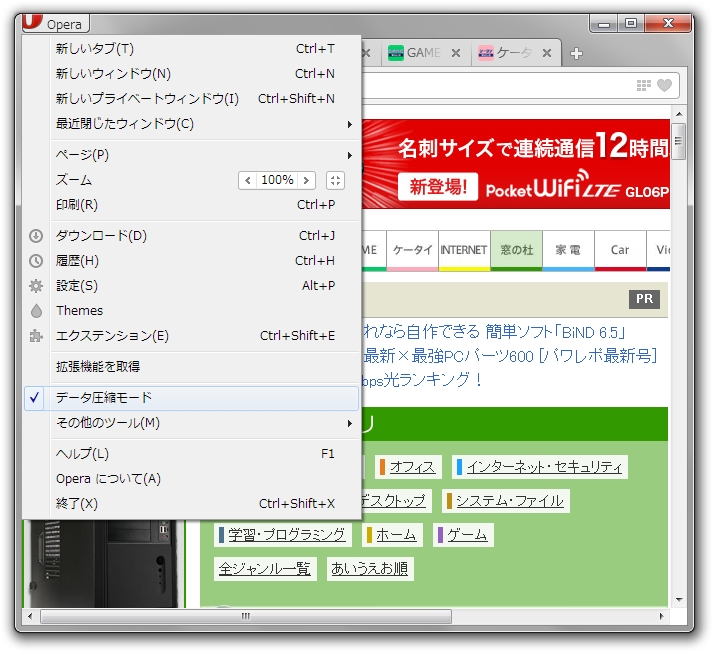Open 学習・プログラミング category link

[287, 535]
